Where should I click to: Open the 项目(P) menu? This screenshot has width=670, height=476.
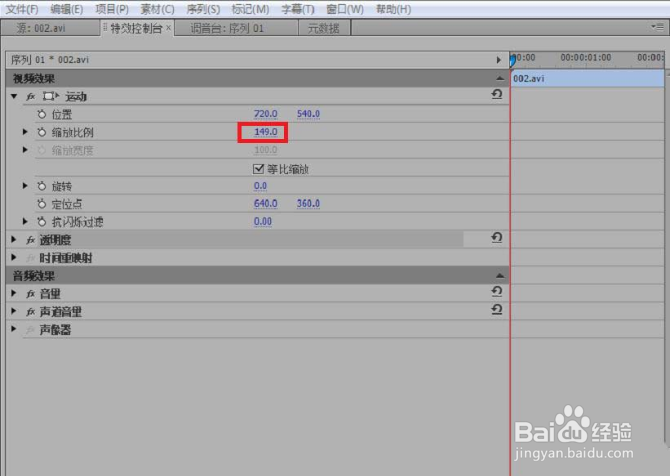click(112, 9)
